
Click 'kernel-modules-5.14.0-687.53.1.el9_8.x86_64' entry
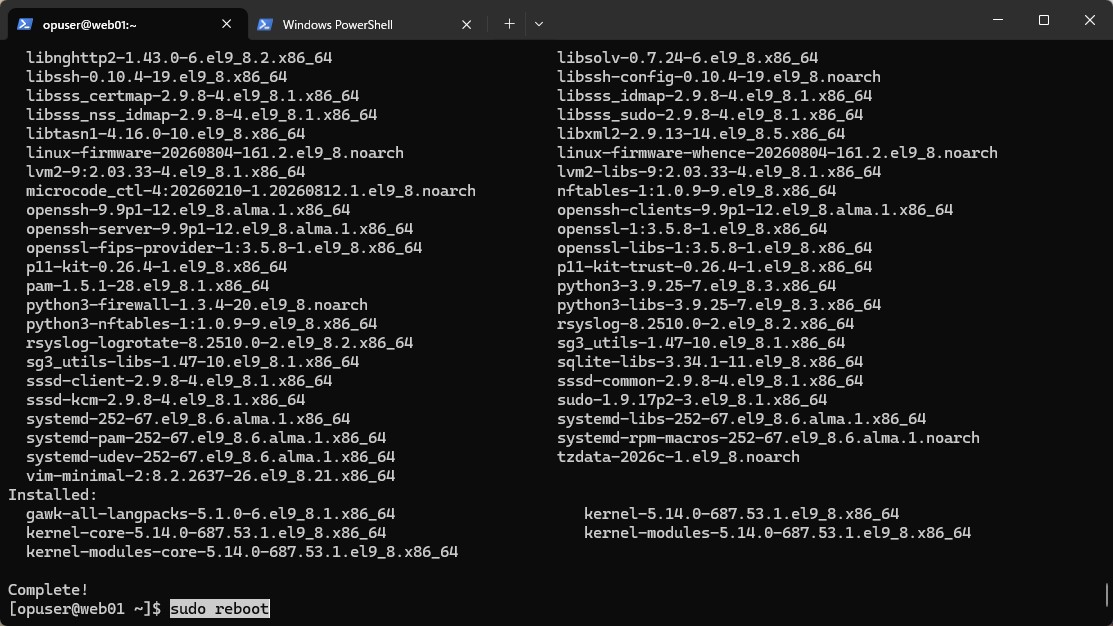[777, 532]
